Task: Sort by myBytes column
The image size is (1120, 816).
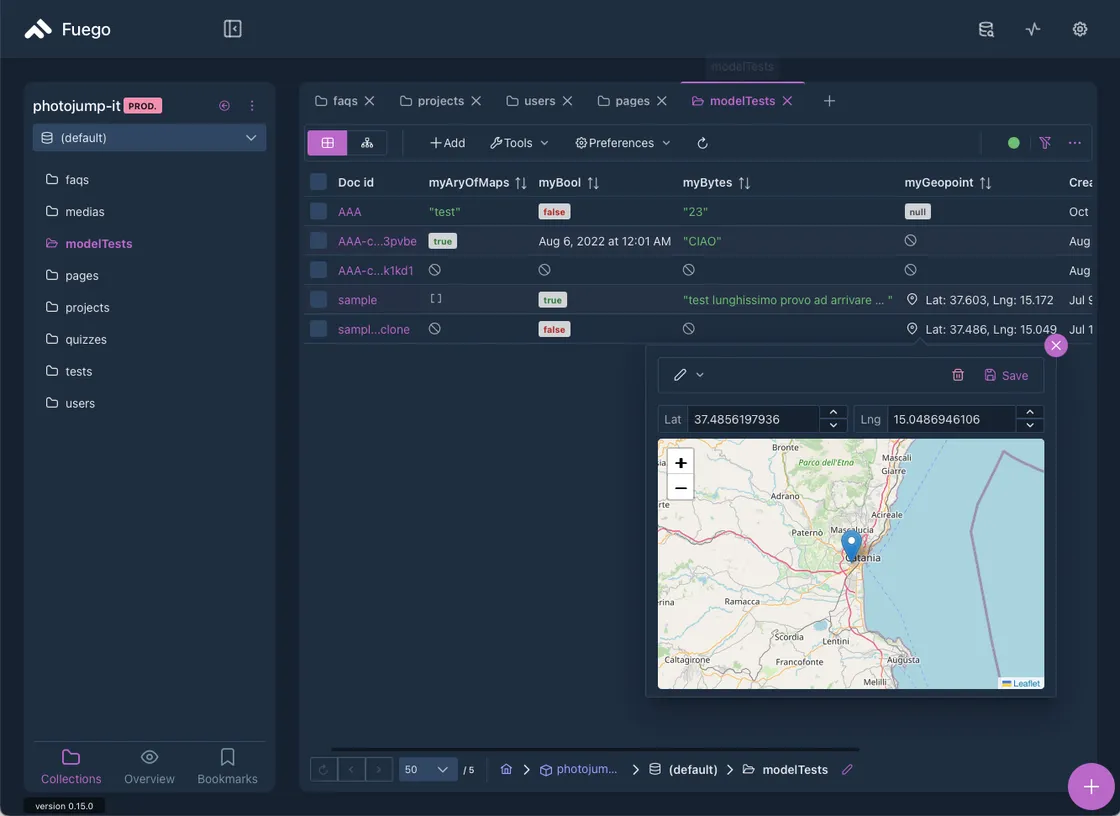Action: 744,183
